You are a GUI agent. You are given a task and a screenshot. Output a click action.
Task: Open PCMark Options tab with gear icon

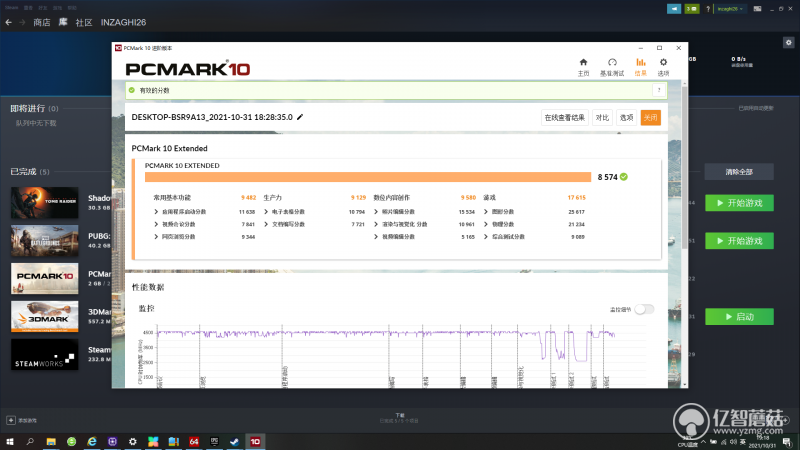(663, 67)
